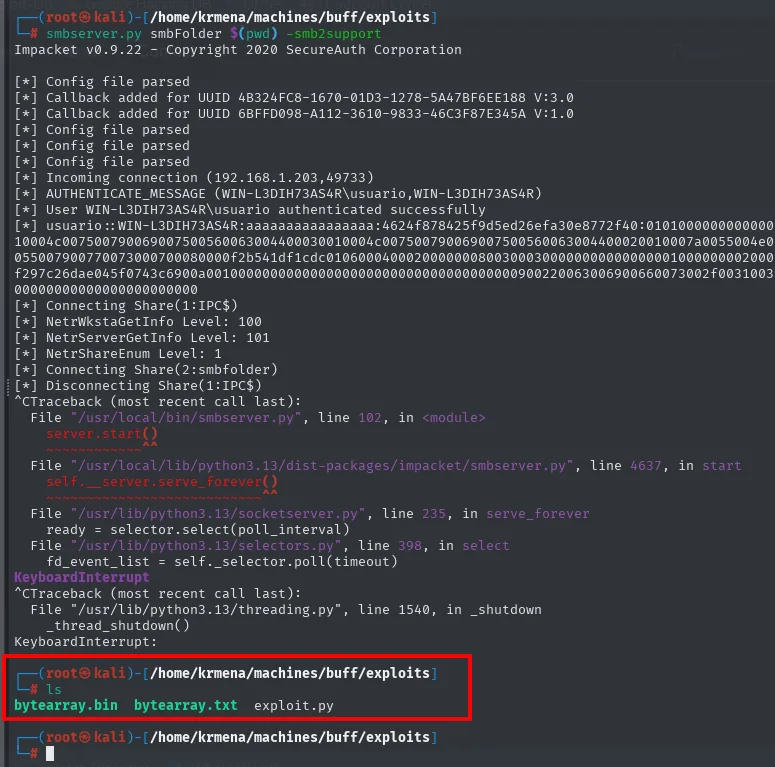The image size is (775, 767).
Task: Click the AUTHENTICATE_MESSAGE line
Action: pos(278,194)
